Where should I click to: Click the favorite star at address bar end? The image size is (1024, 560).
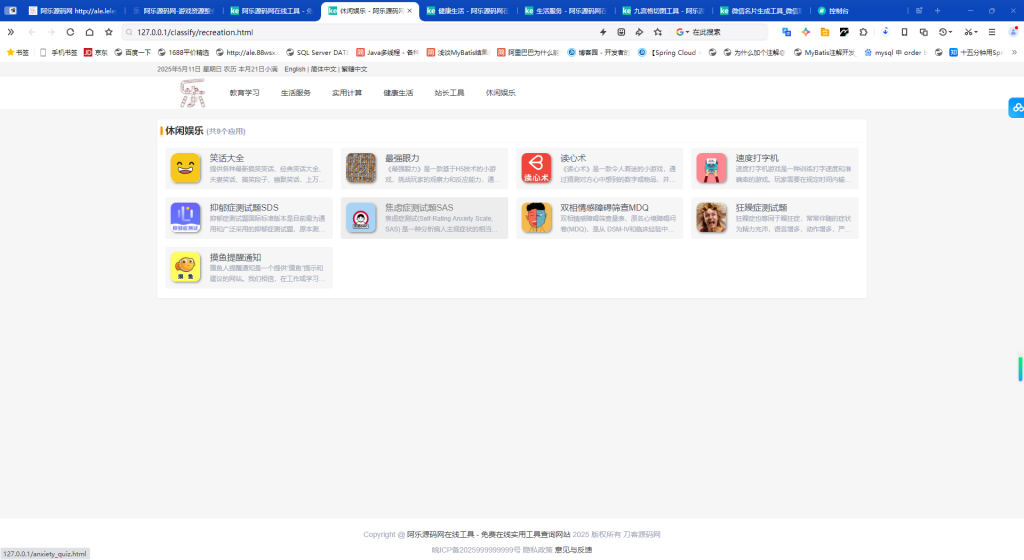tap(658, 32)
